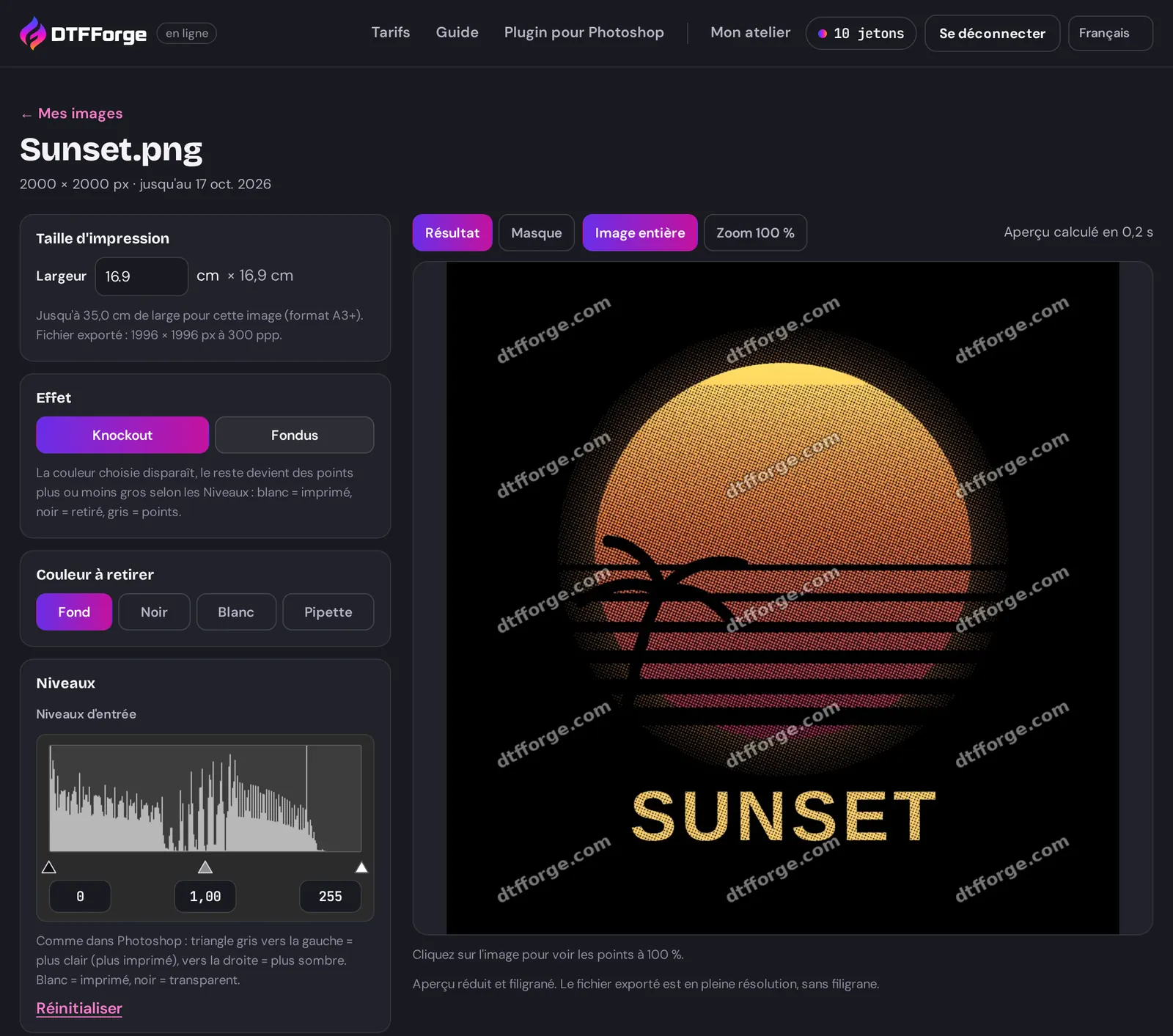
Task: Click the 'Taille d'impression' heading
Action: click(103, 238)
